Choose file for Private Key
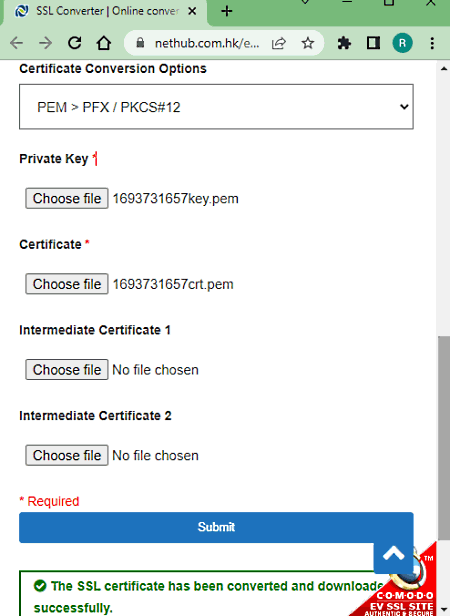 coord(67,198)
